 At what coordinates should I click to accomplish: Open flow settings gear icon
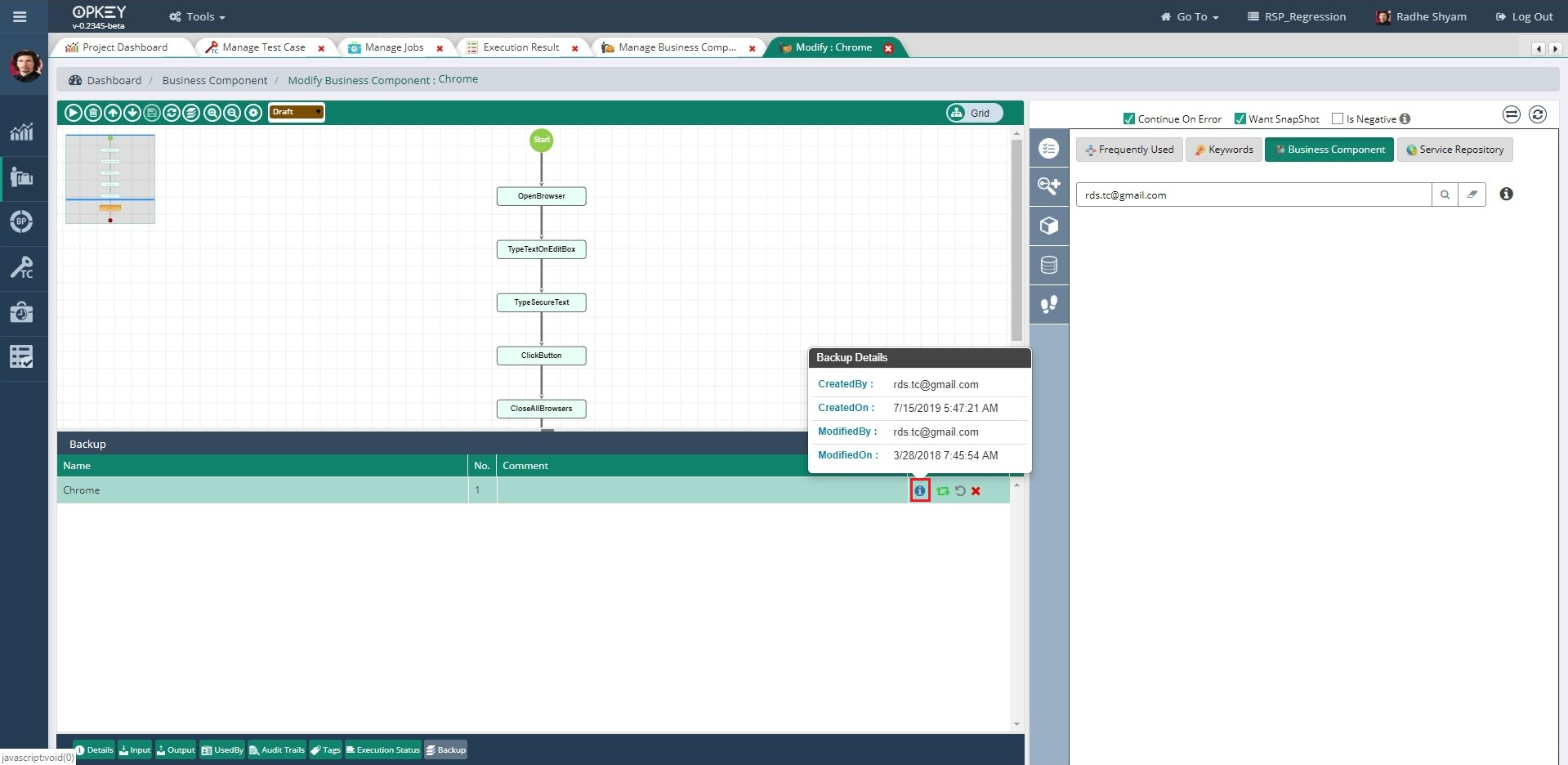pos(253,113)
